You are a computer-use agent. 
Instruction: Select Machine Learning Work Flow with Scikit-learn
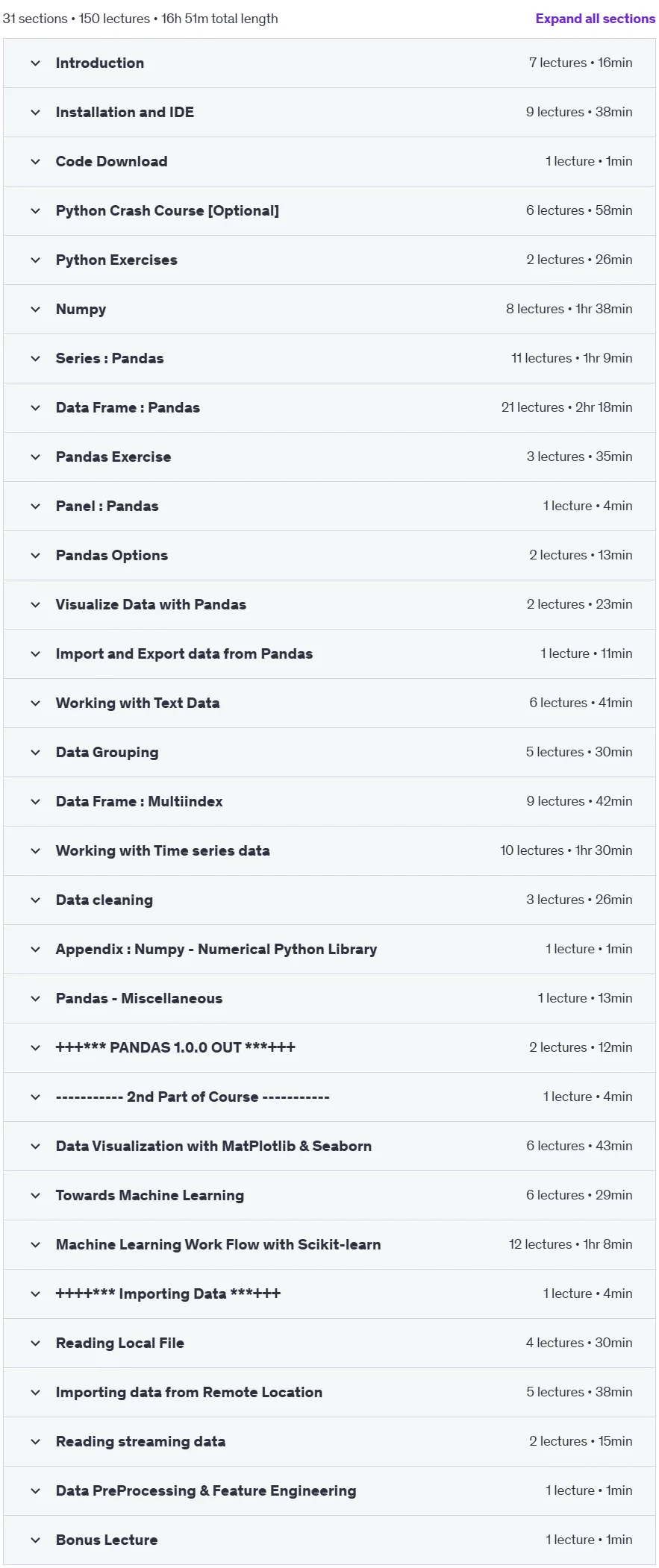click(x=218, y=1245)
